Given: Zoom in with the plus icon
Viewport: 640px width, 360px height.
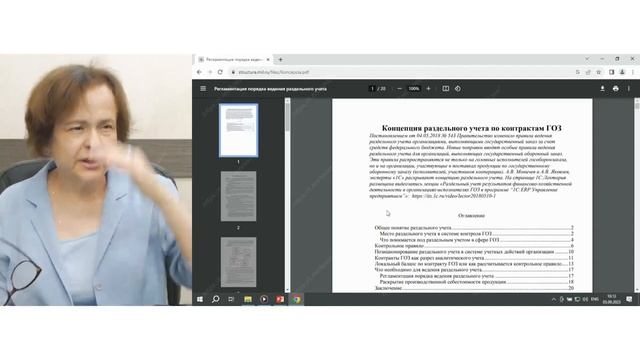Looking at the screenshot, I should pyautogui.click(x=428, y=89).
